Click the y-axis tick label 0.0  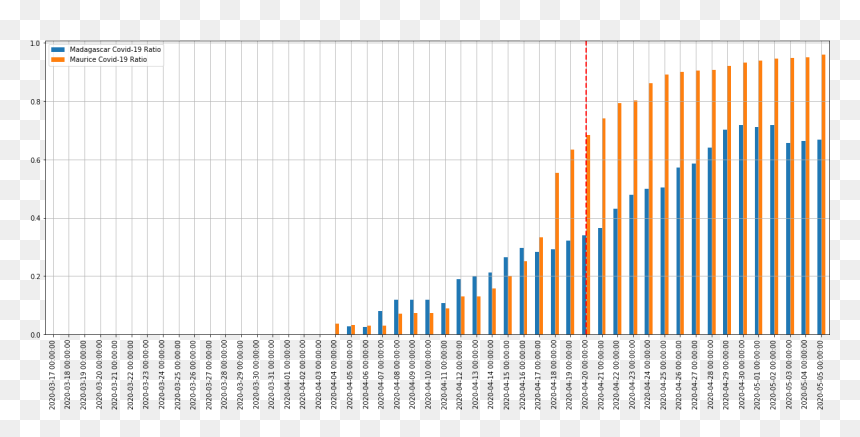pyautogui.click(x=35, y=334)
